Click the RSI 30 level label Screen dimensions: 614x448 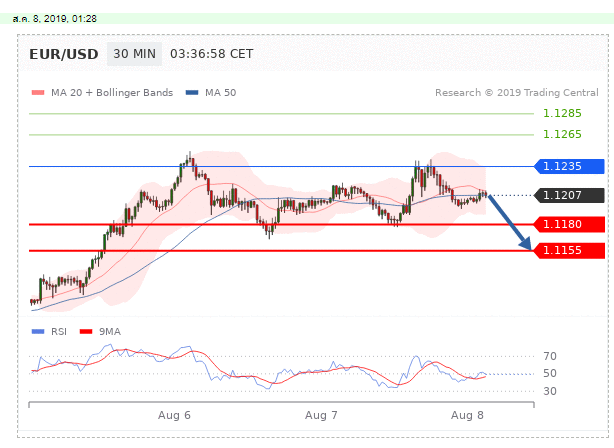[x=550, y=391]
